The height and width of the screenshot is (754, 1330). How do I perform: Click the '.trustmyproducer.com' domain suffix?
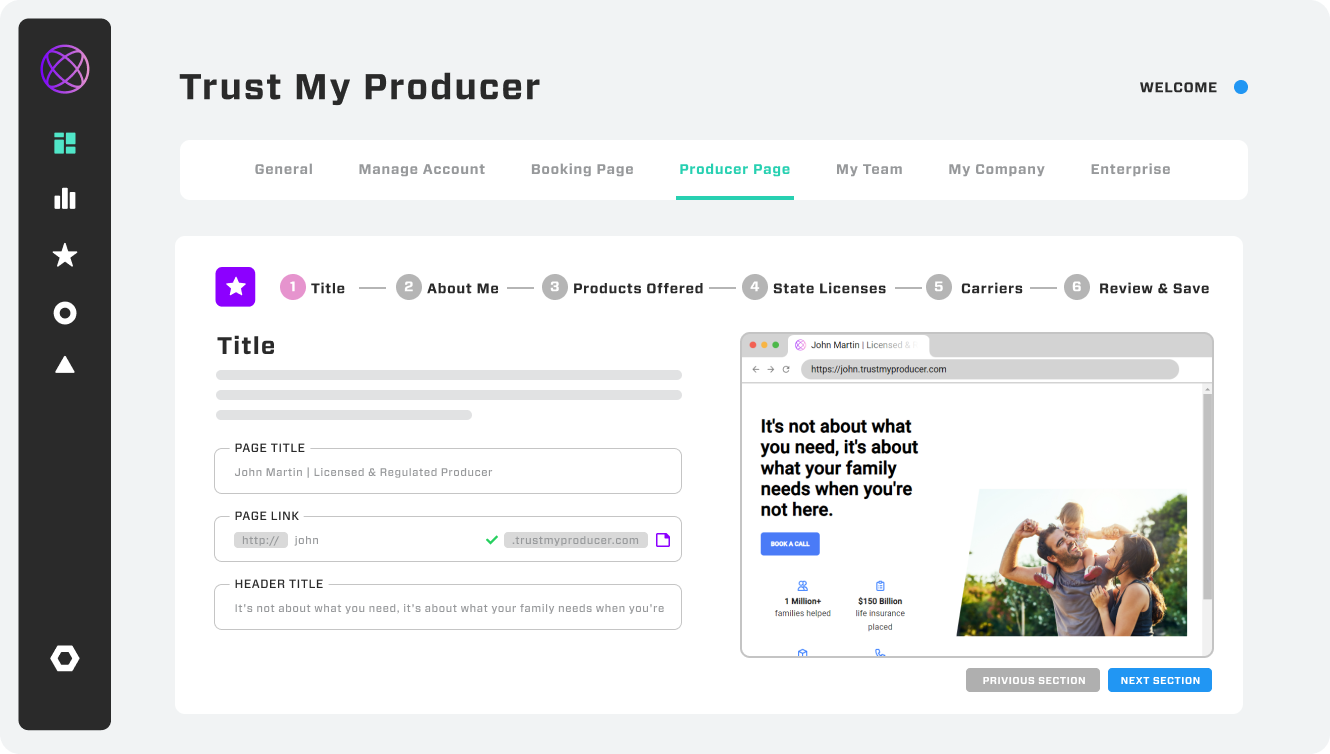575,540
